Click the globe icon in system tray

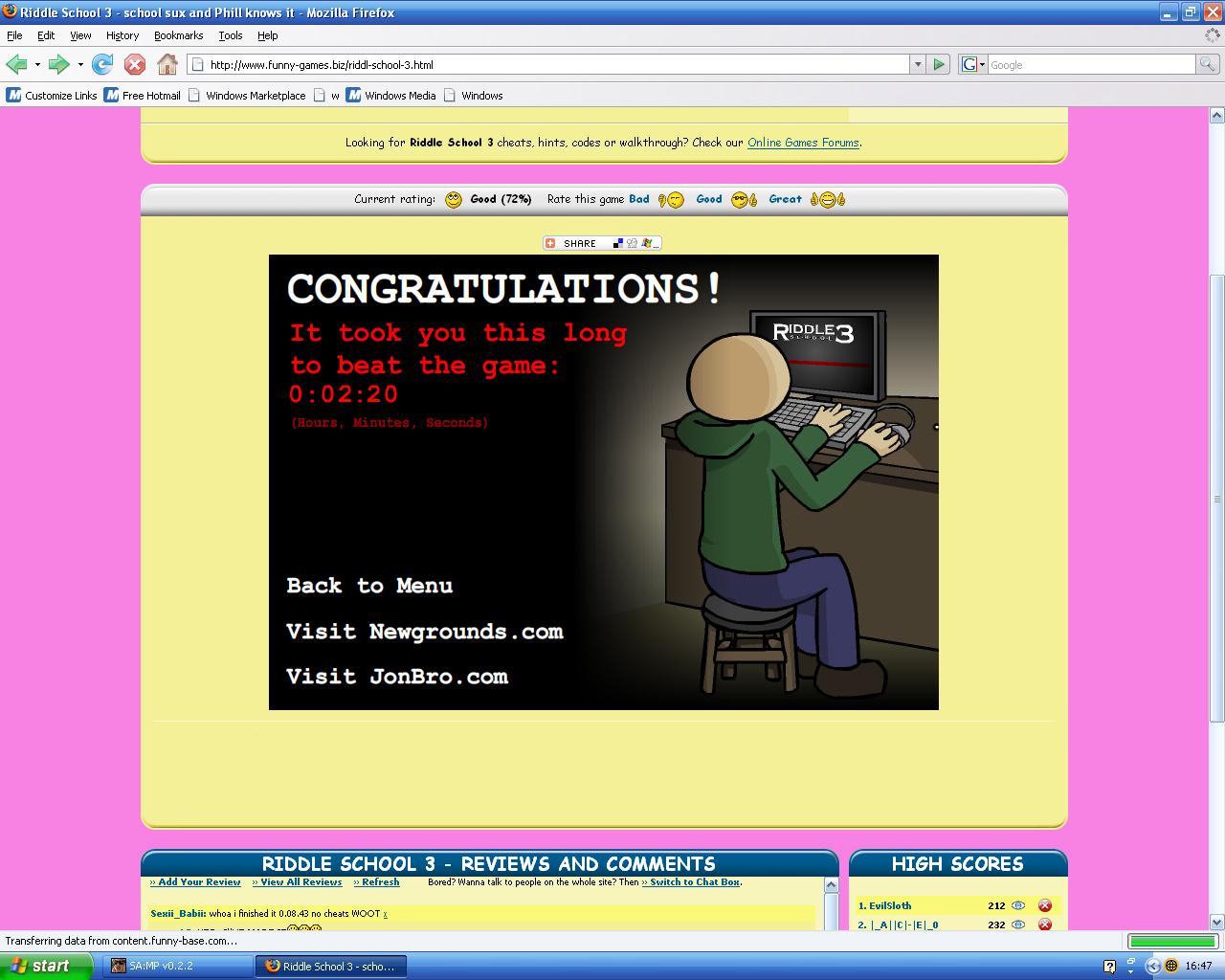tap(1170, 966)
